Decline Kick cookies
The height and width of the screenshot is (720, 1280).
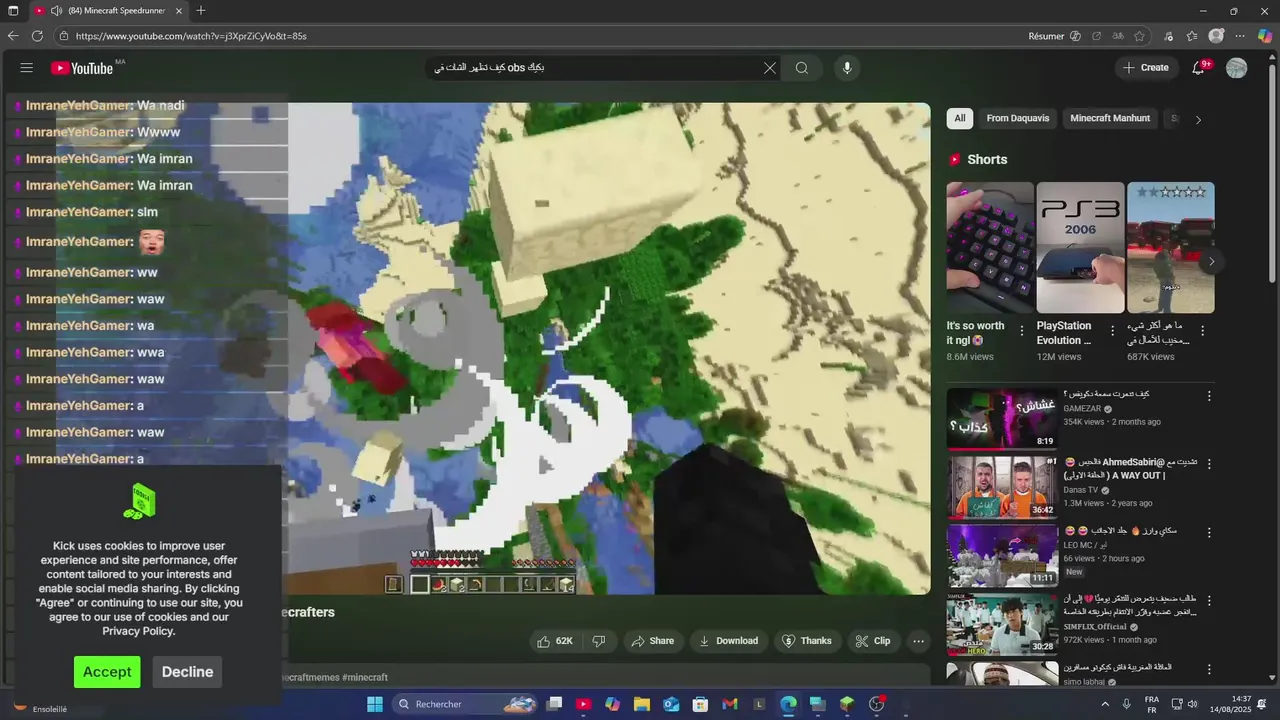(x=187, y=672)
